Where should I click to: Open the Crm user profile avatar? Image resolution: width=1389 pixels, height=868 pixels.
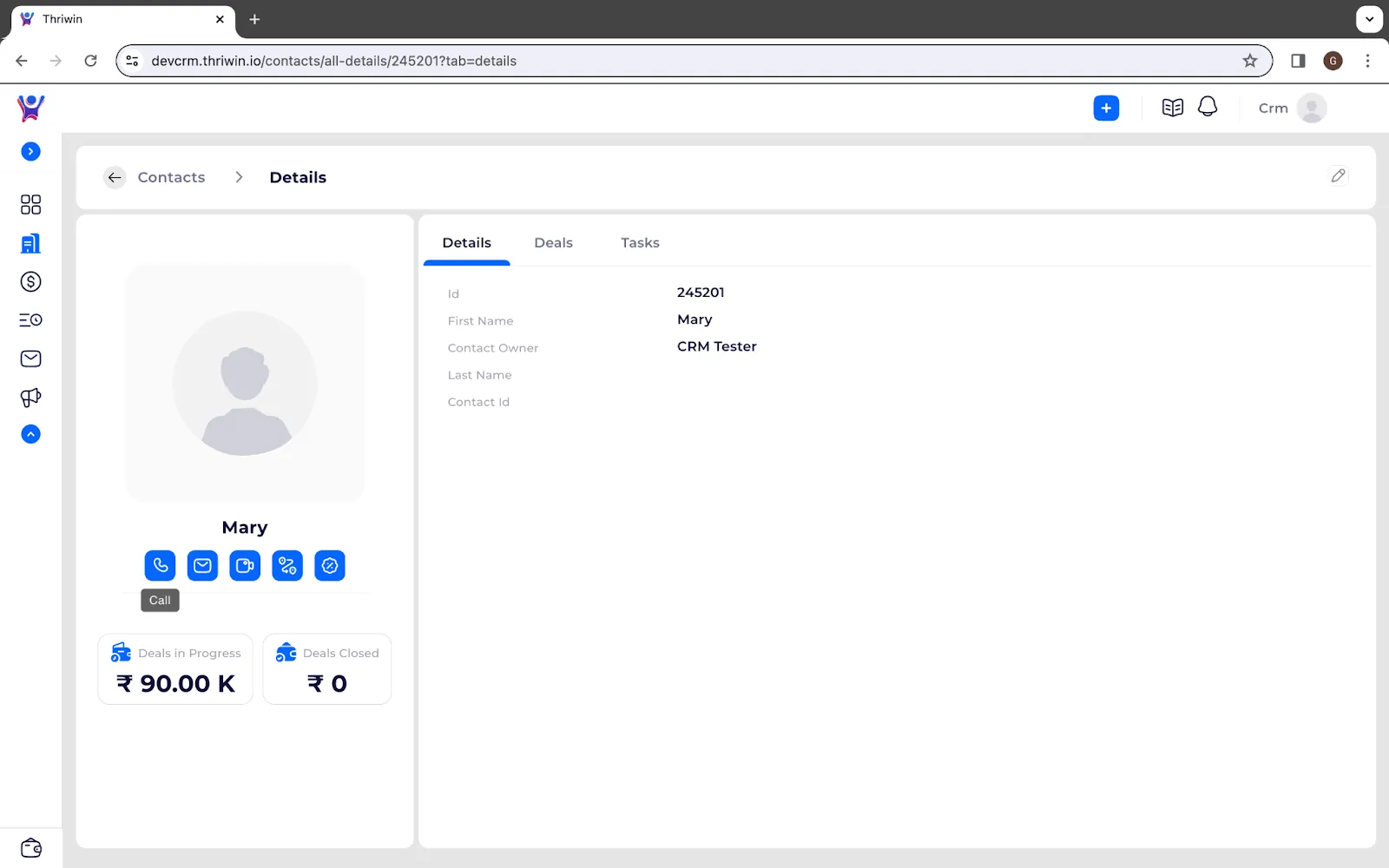(x=1312, y=108)
